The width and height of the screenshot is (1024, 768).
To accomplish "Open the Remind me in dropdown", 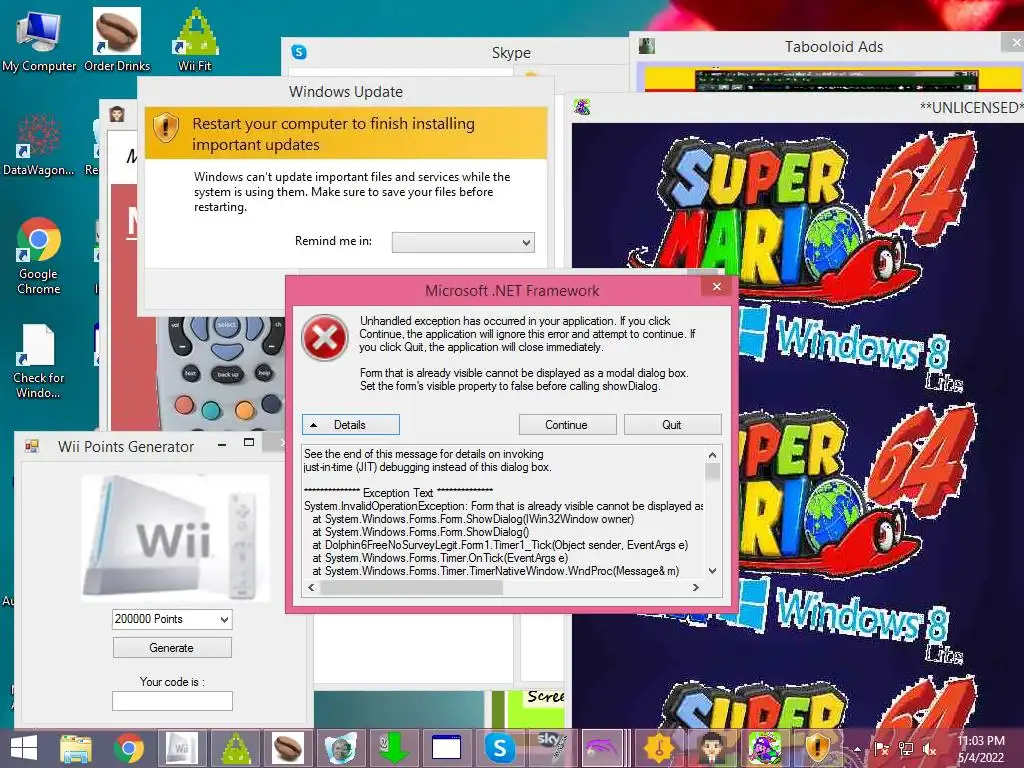I will coord(463,242).
